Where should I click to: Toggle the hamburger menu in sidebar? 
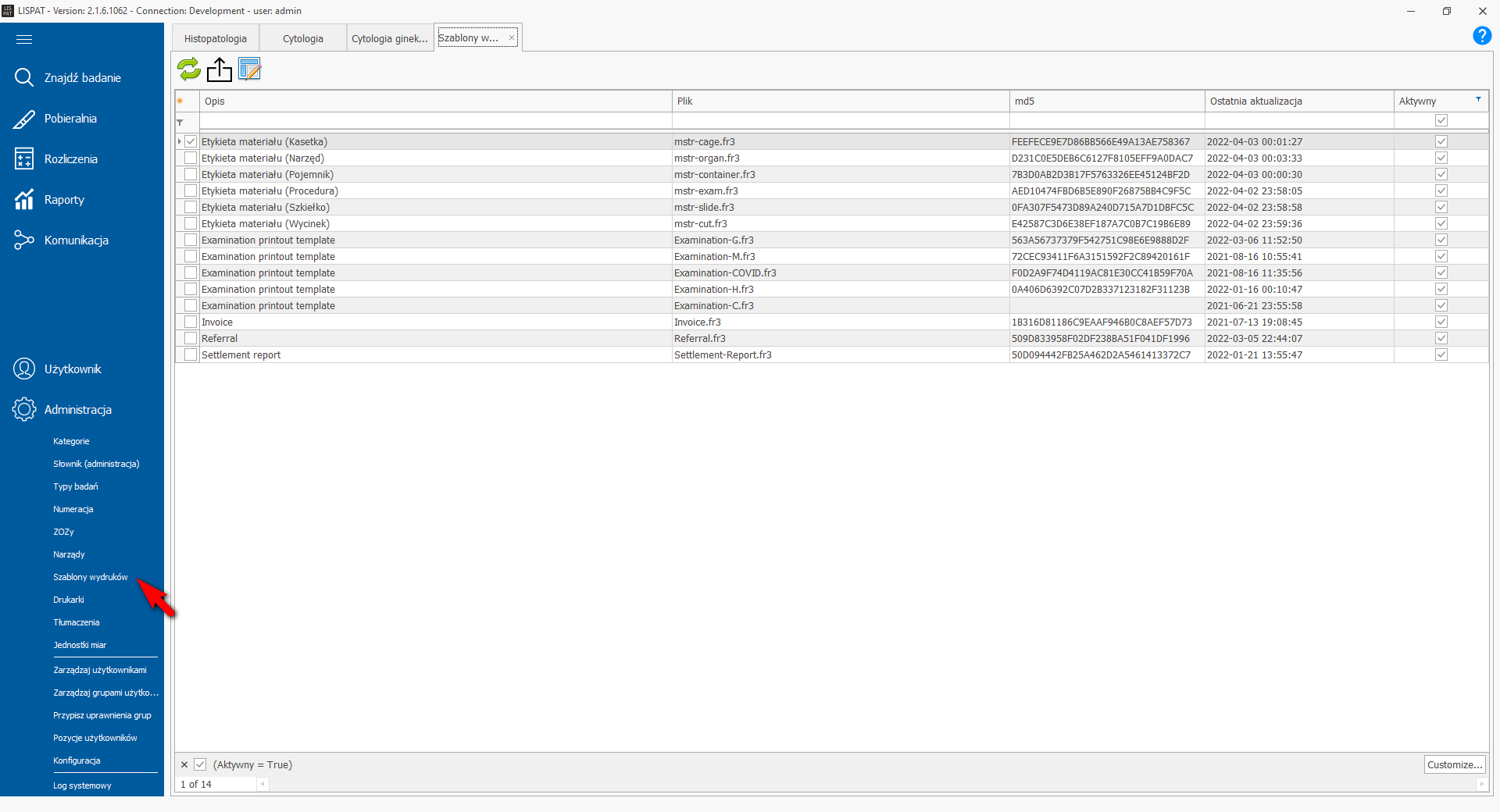[24, 39]
